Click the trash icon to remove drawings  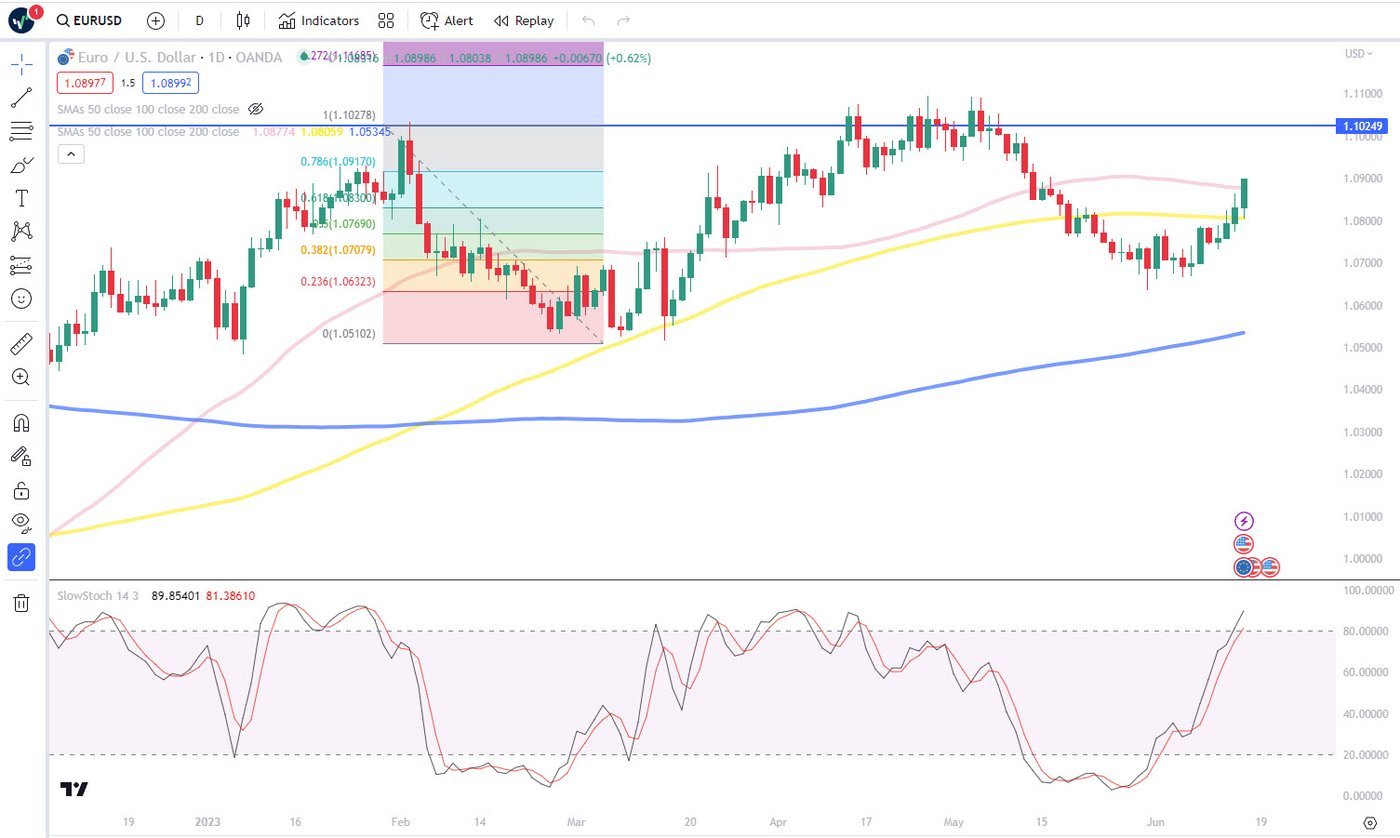pyautogui.click(x=21, y=602)
